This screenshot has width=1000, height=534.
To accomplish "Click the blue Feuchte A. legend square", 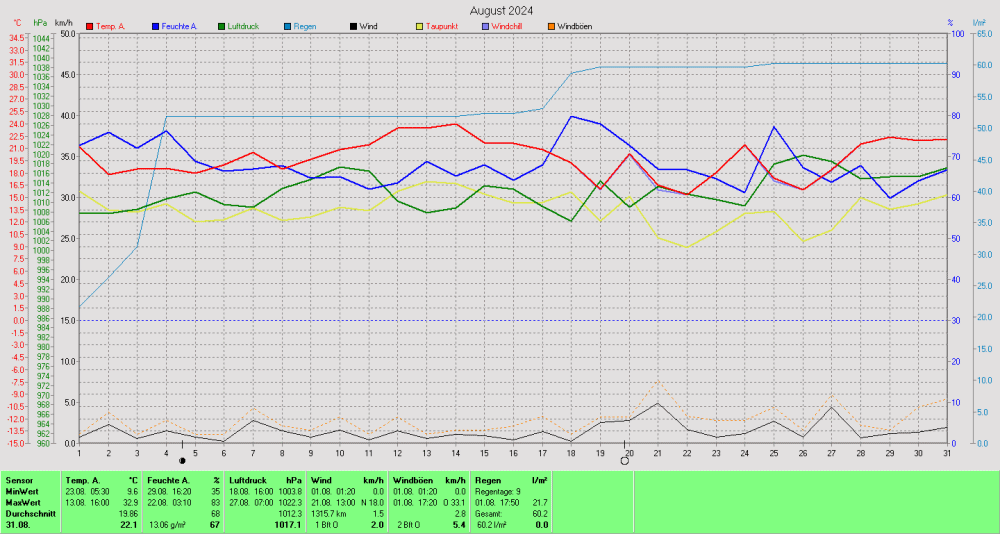I will pyautogui.click(x=156, y=26).
